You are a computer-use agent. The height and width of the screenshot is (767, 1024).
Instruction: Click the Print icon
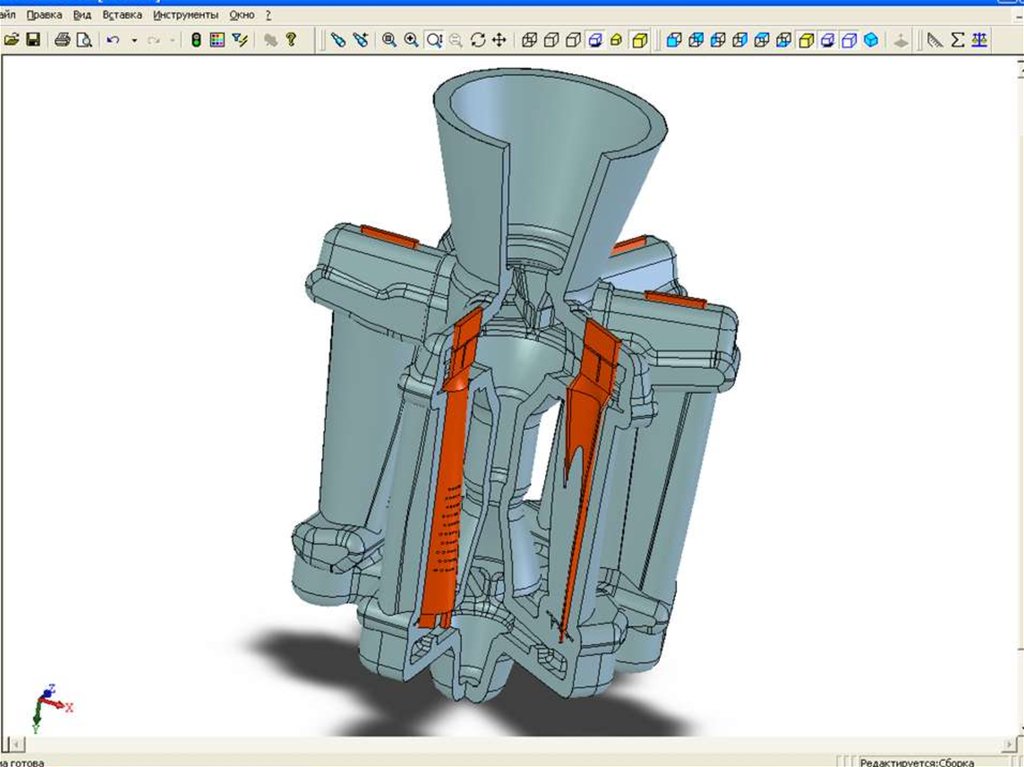point(62,40)
